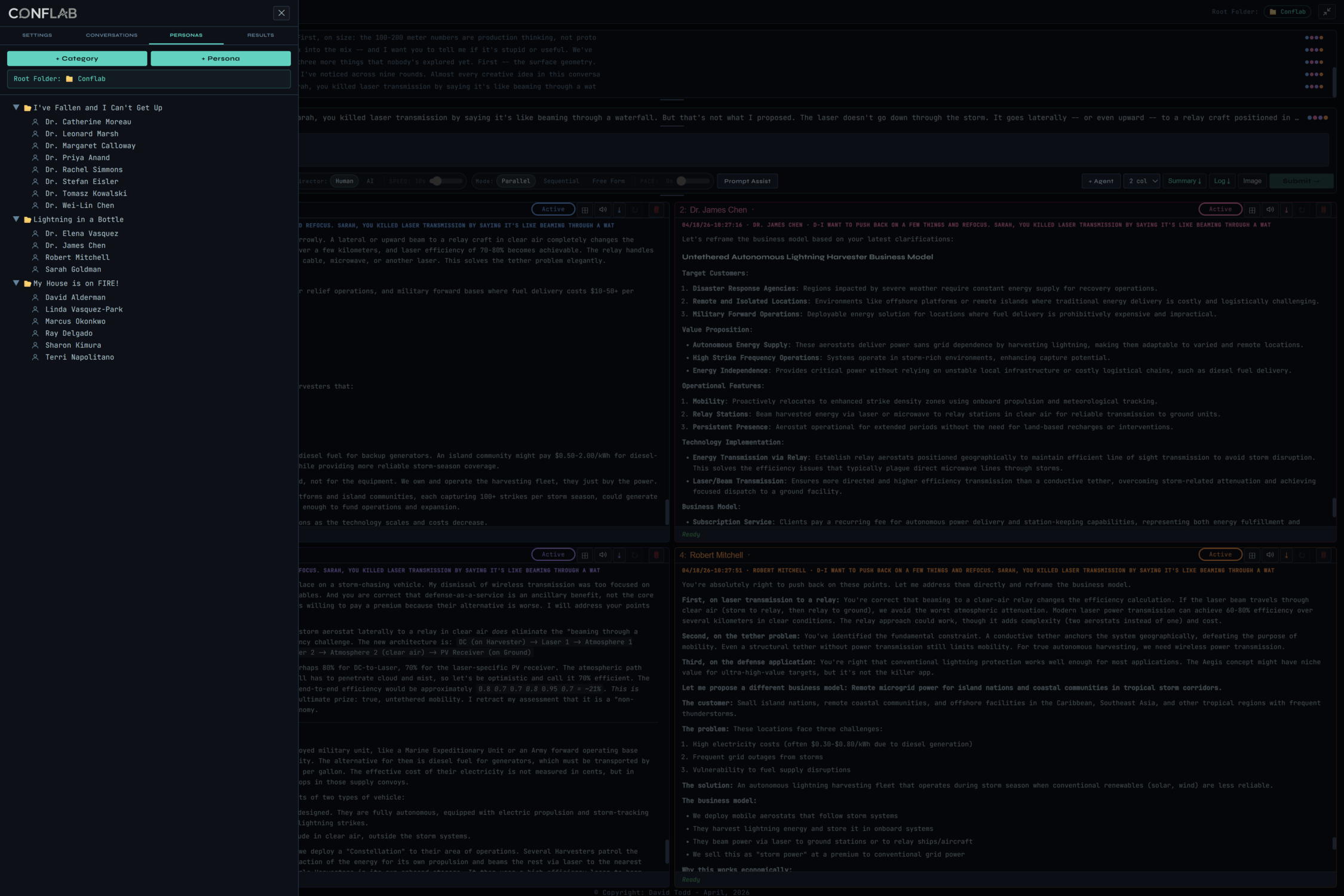Choose Sequential mode
1344x896 pixels.
[561, 181]
